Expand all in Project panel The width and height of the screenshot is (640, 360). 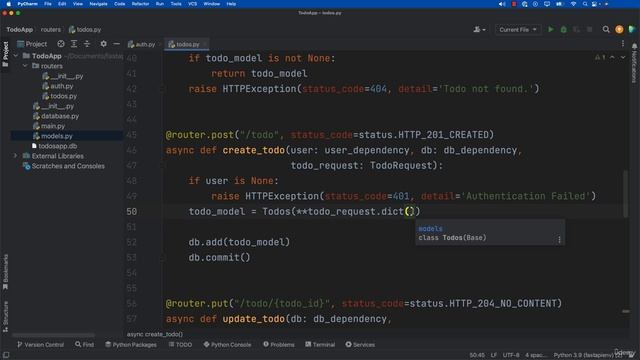74,44
